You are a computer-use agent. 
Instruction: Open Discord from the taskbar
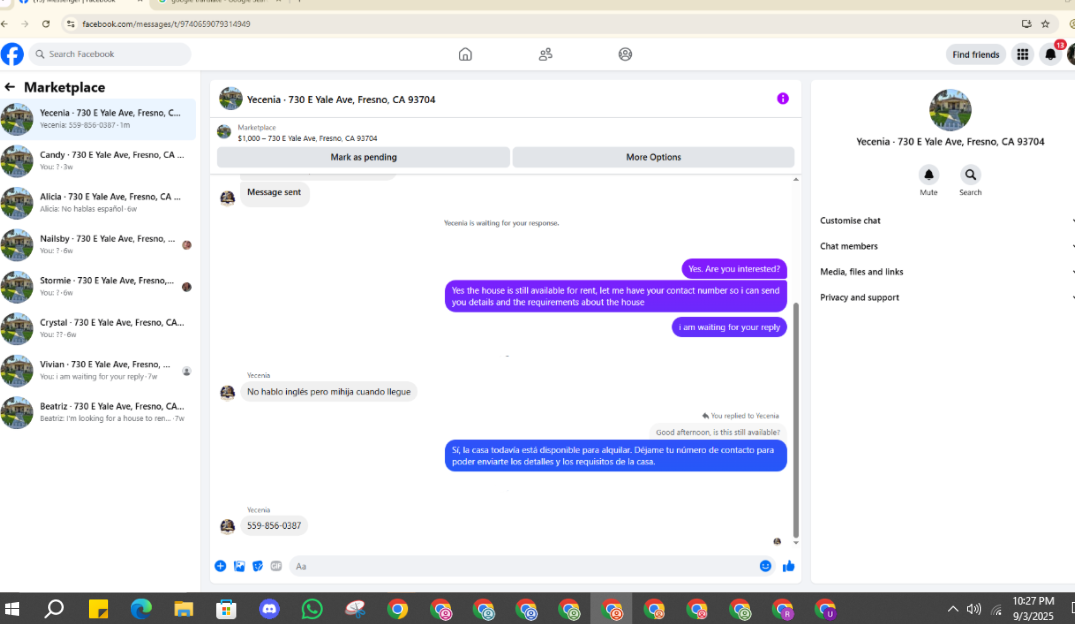[269, 609]
